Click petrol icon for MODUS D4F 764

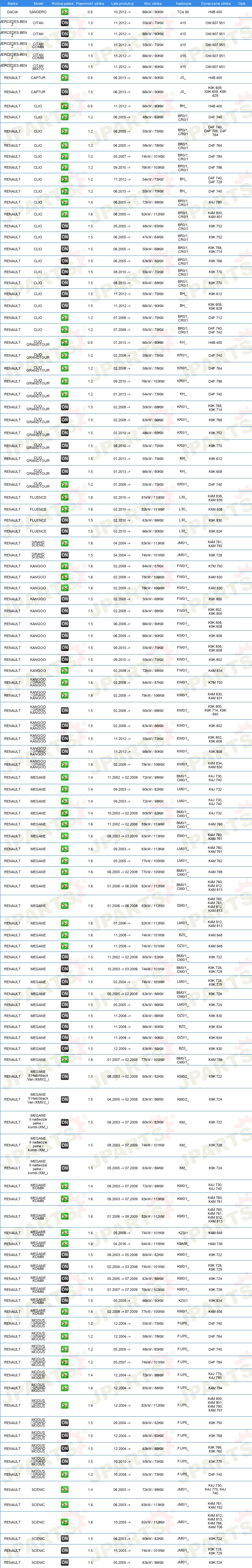[x=64, y=1337]
